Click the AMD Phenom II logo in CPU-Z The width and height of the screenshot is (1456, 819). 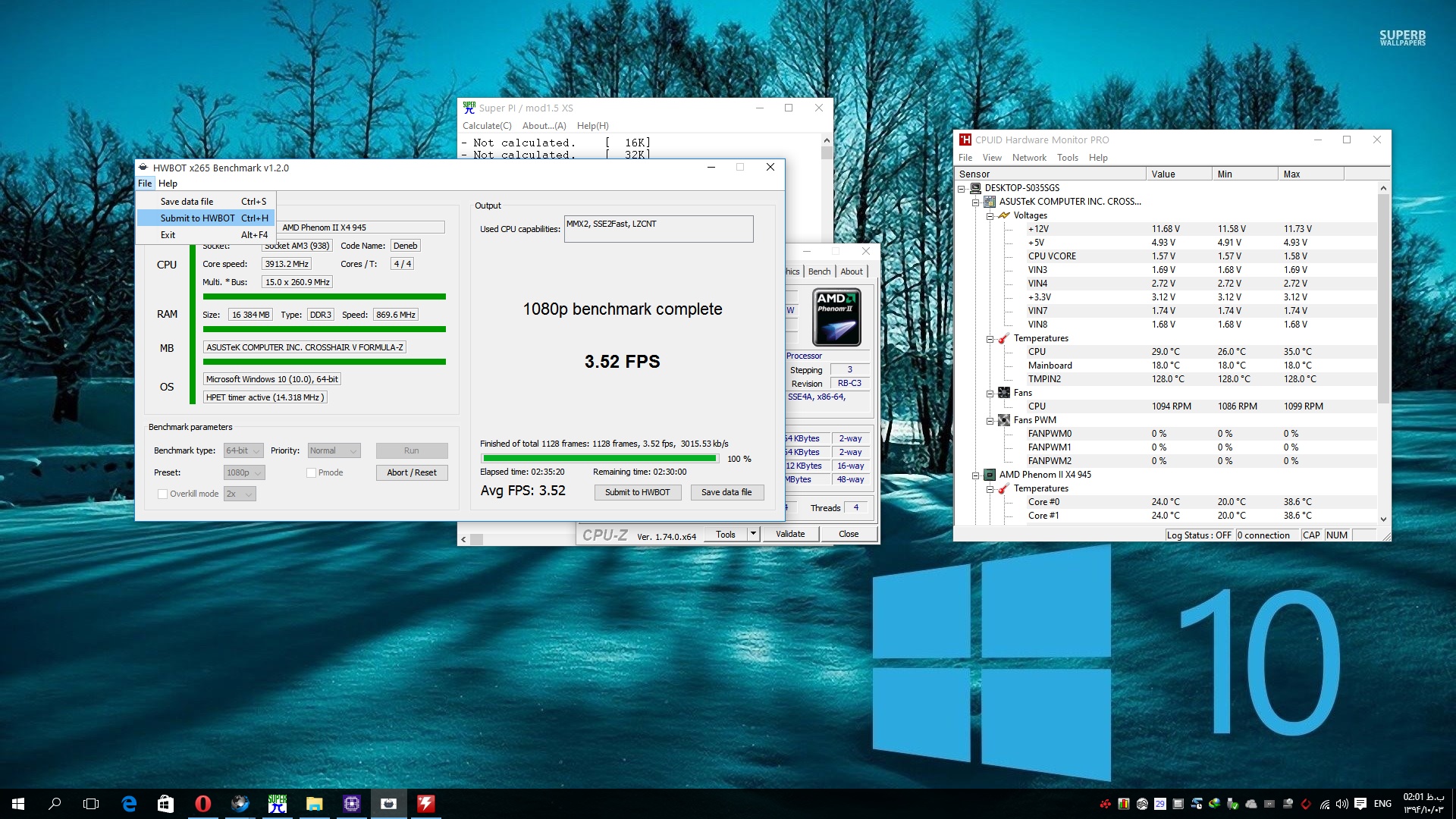coord(836,317)
